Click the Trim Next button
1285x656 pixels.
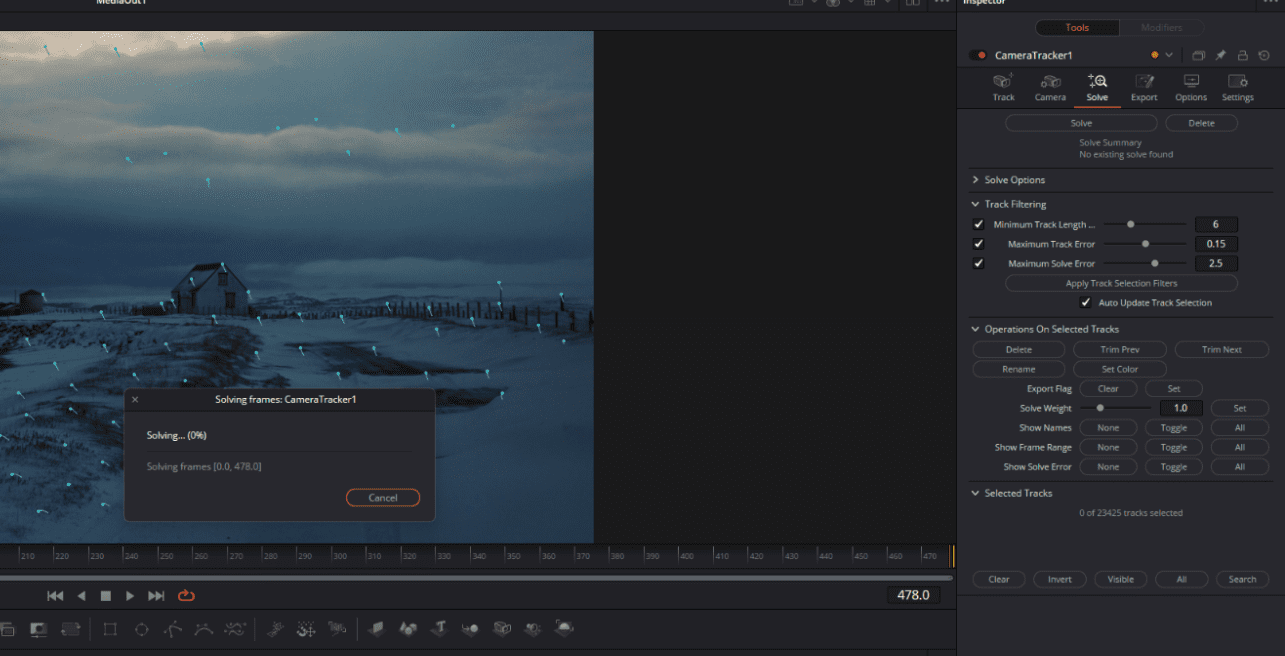click(x=1222, y=350)
